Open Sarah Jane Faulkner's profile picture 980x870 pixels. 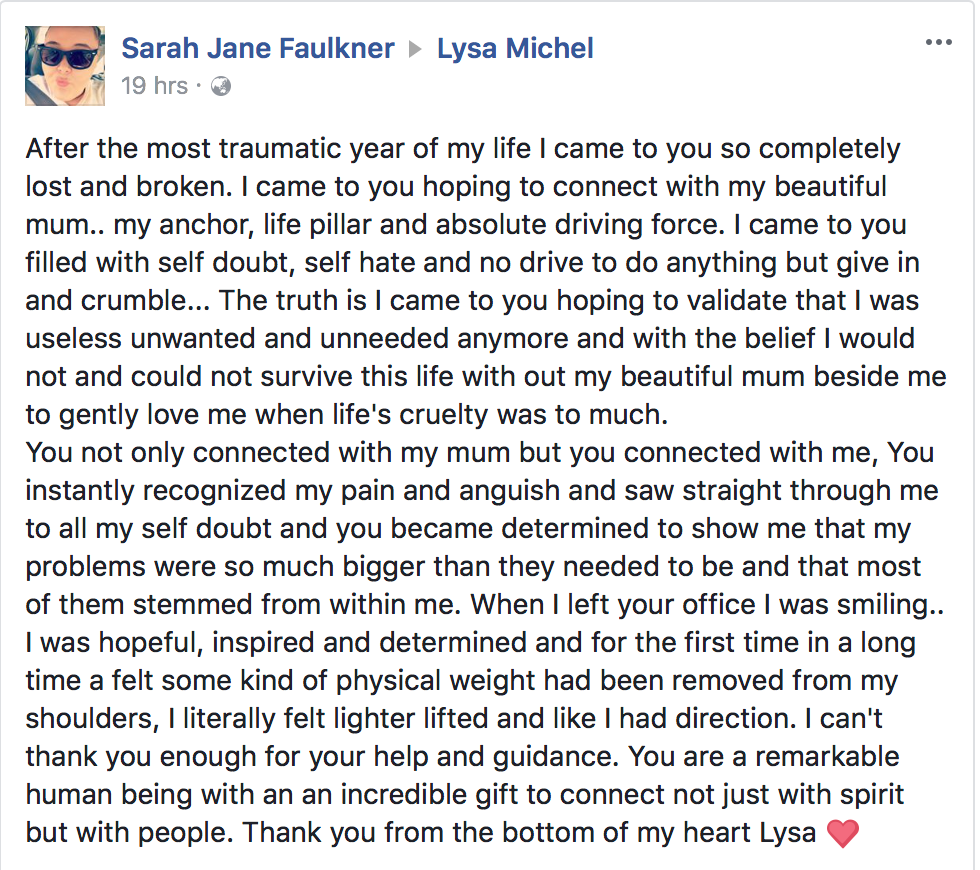[x=65, y=66]
